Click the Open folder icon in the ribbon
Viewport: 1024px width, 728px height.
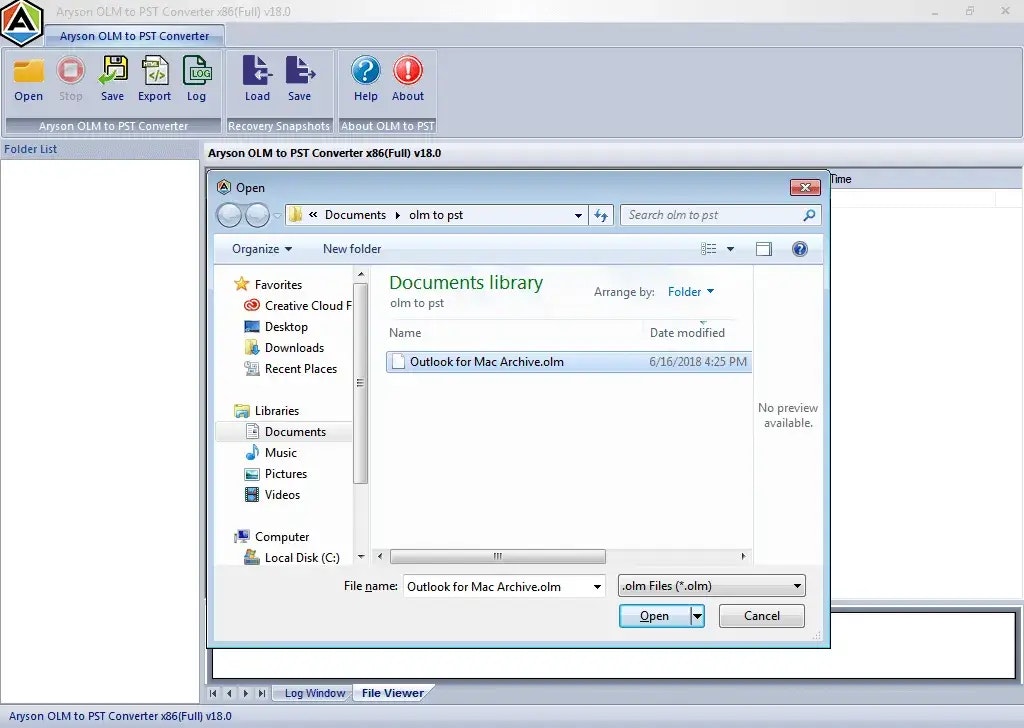29,71
